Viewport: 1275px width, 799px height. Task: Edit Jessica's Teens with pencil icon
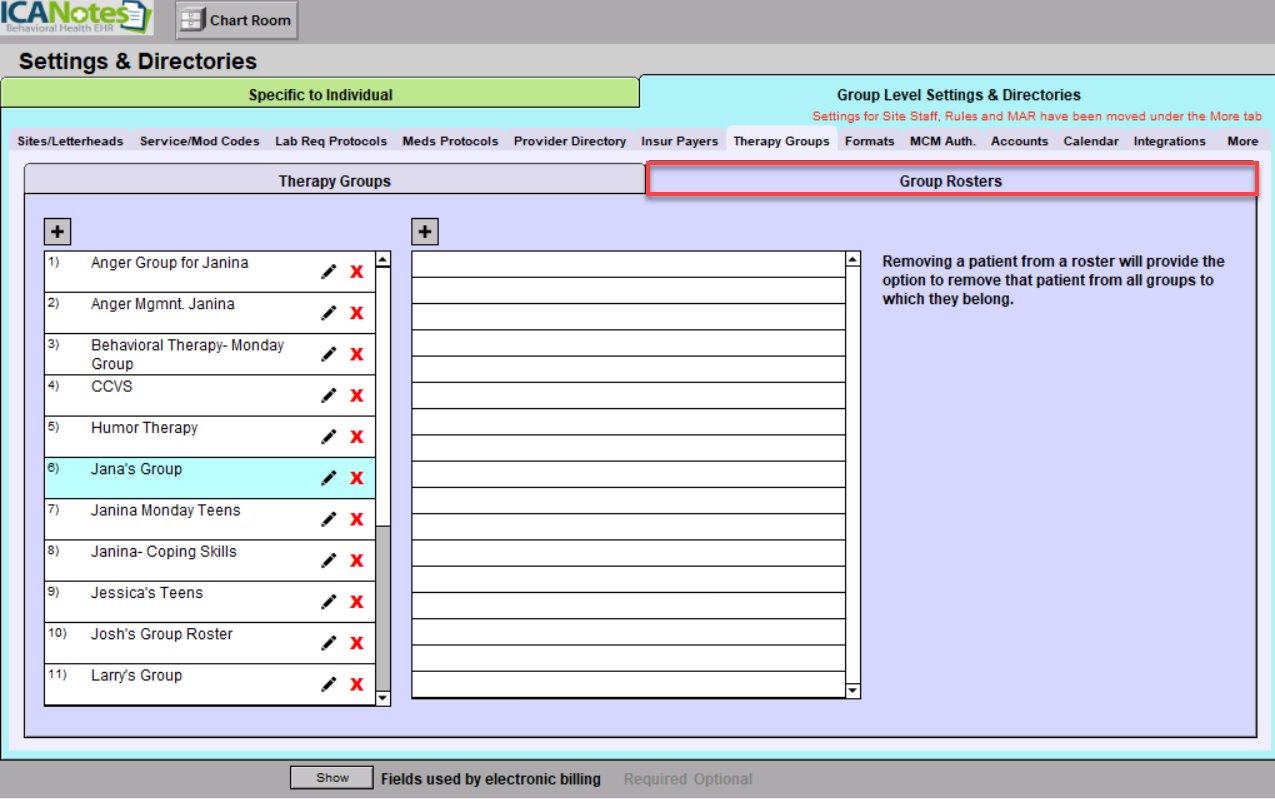coord(328,602)
